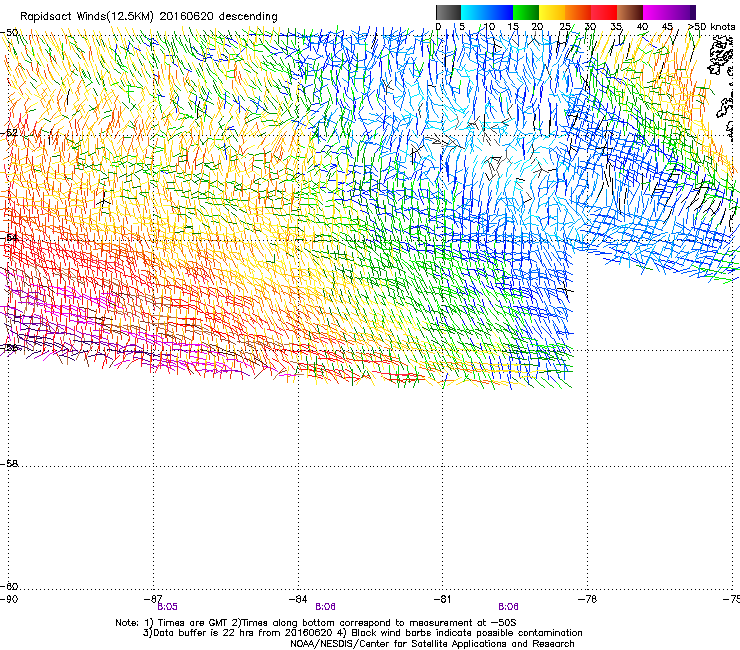Click the gray 0-5 knots legend segment
This screenshot has width=740, height=650.
point(448,12)
